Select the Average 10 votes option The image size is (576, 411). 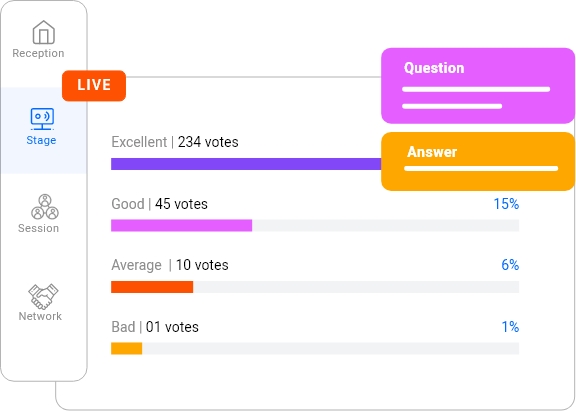[170, 265]
